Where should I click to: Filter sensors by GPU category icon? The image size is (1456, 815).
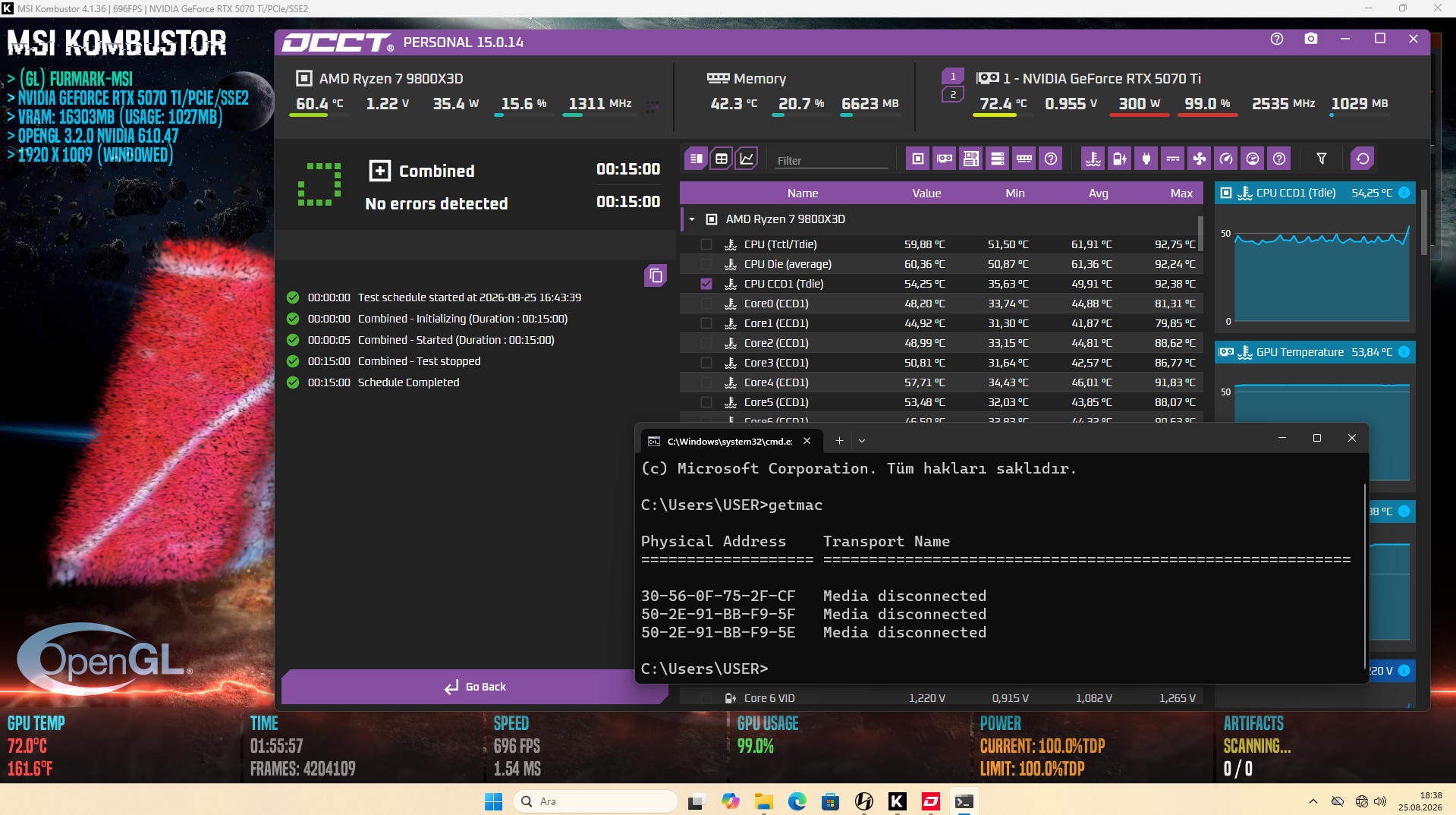(945, 159)
